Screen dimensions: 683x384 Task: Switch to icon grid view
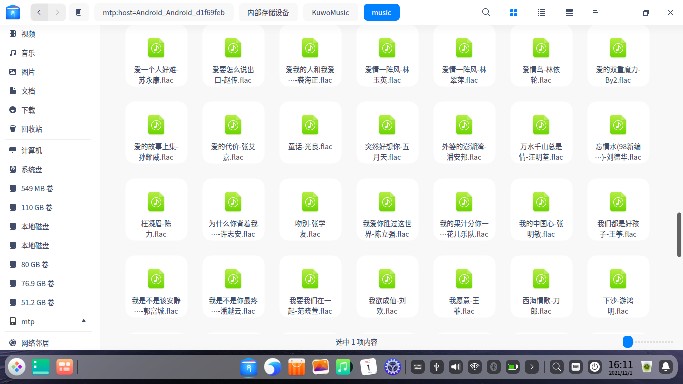click(x=514, y=13)
